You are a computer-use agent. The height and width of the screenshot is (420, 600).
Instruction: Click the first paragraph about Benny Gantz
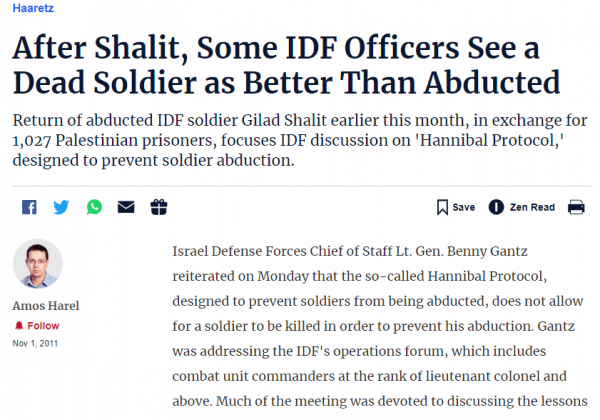(x=380, y=326)
